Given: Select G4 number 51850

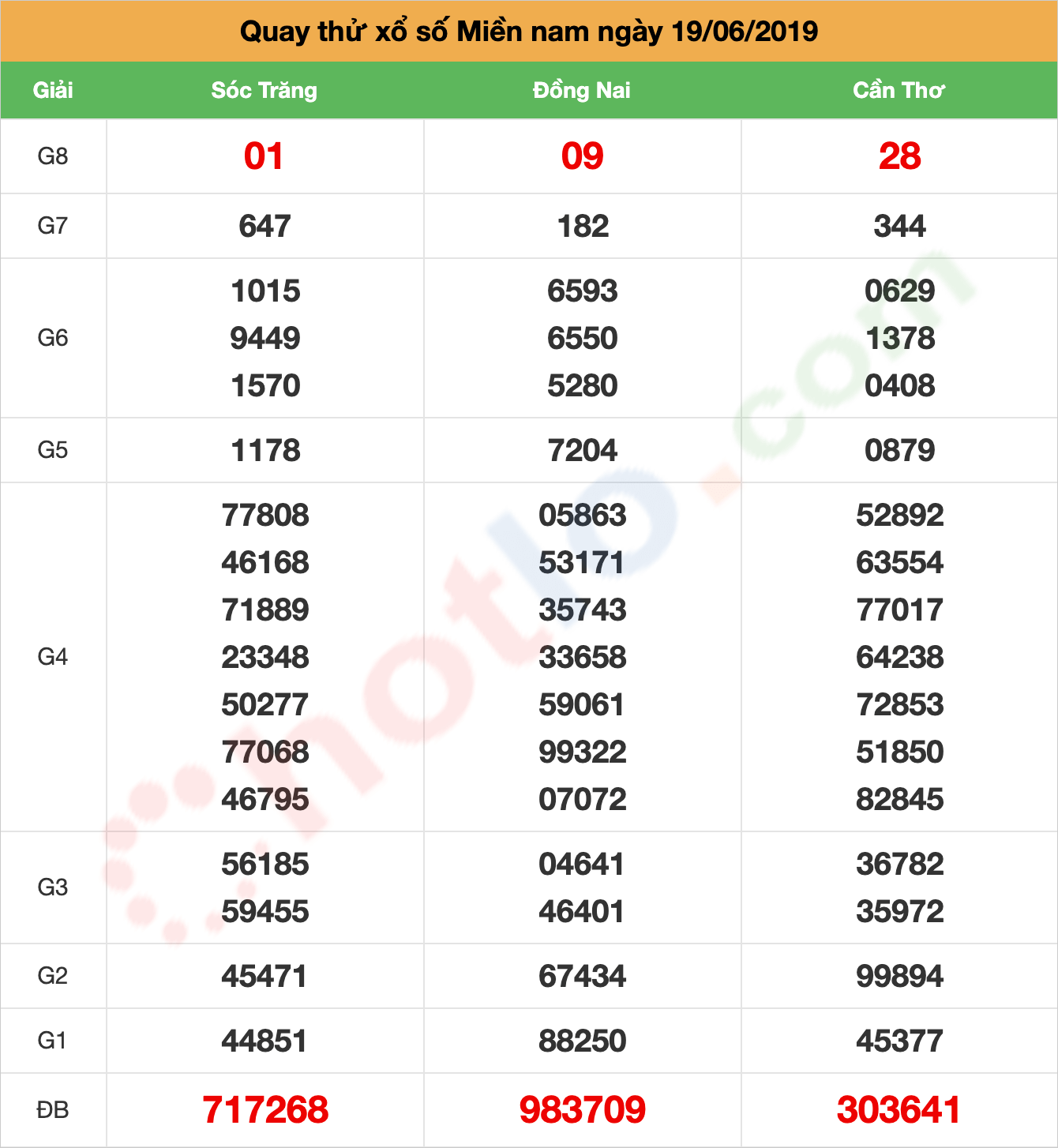Looking at the screenshot, I should coord(900,752).
